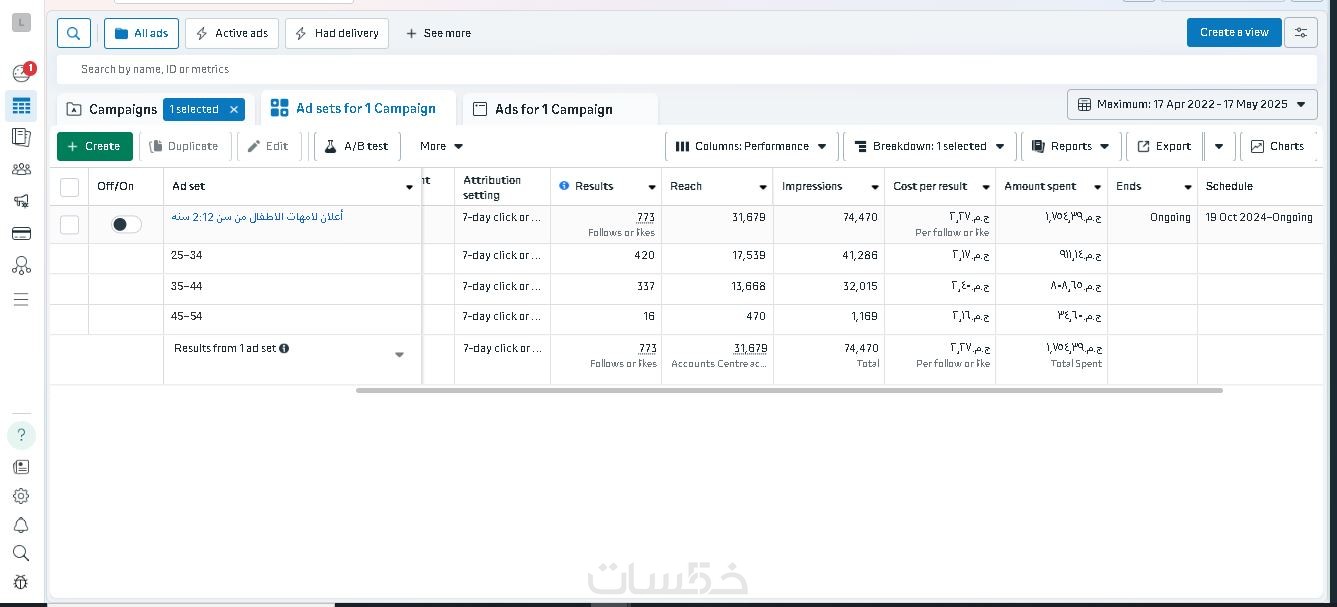Open the column settings sliders icon

(x=1300, y=33)
